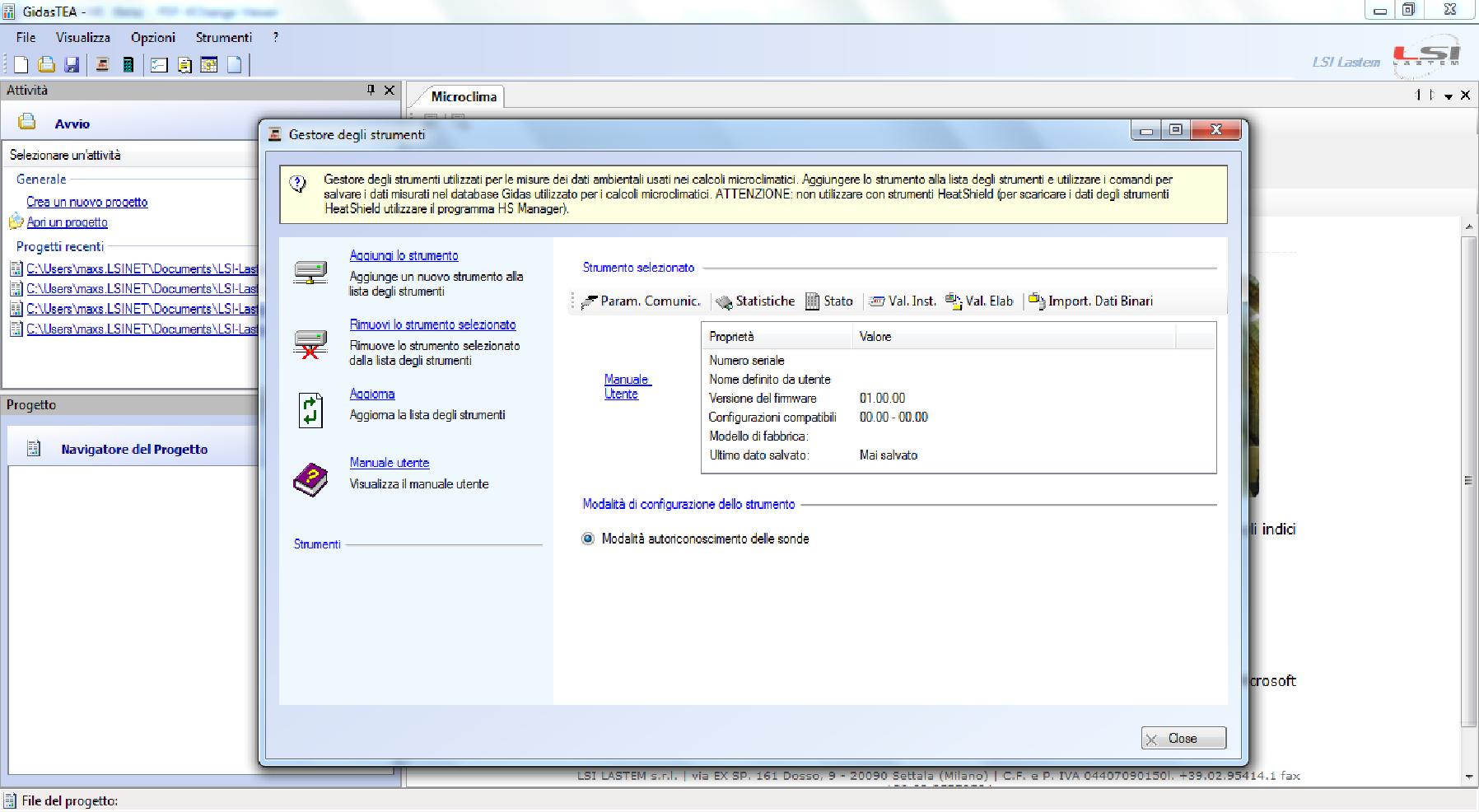The image size is (1479, 812).
Task: Click the light blue page toolbar icon
Action: pos(235,65)
